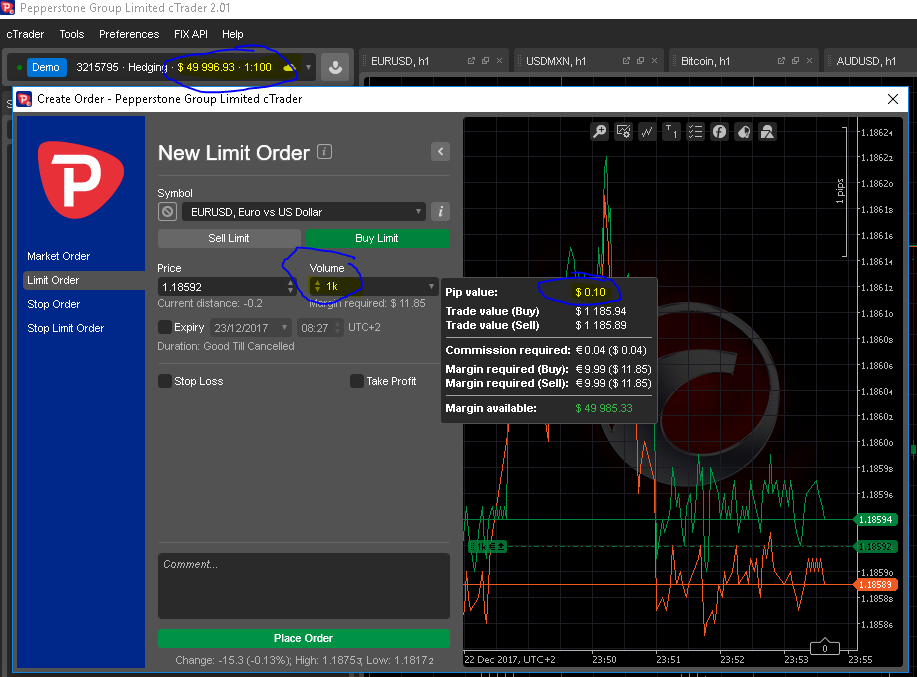Select Sell Limit order side
The image size is (917, 677).
click(229, 238)
